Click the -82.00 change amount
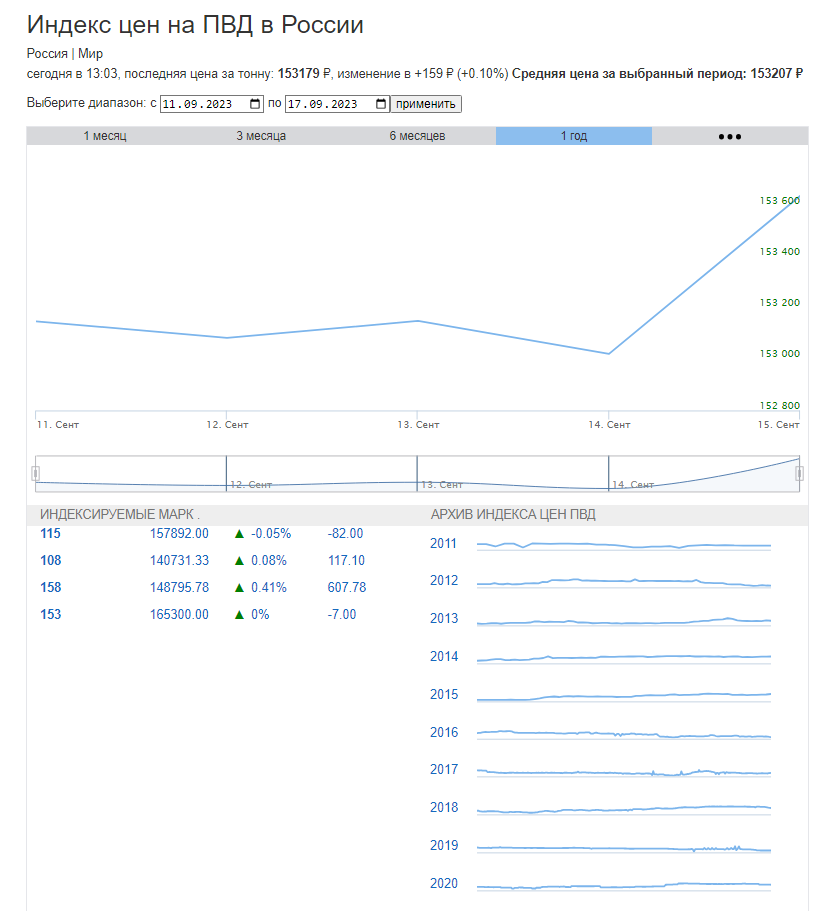 [345, 533]
